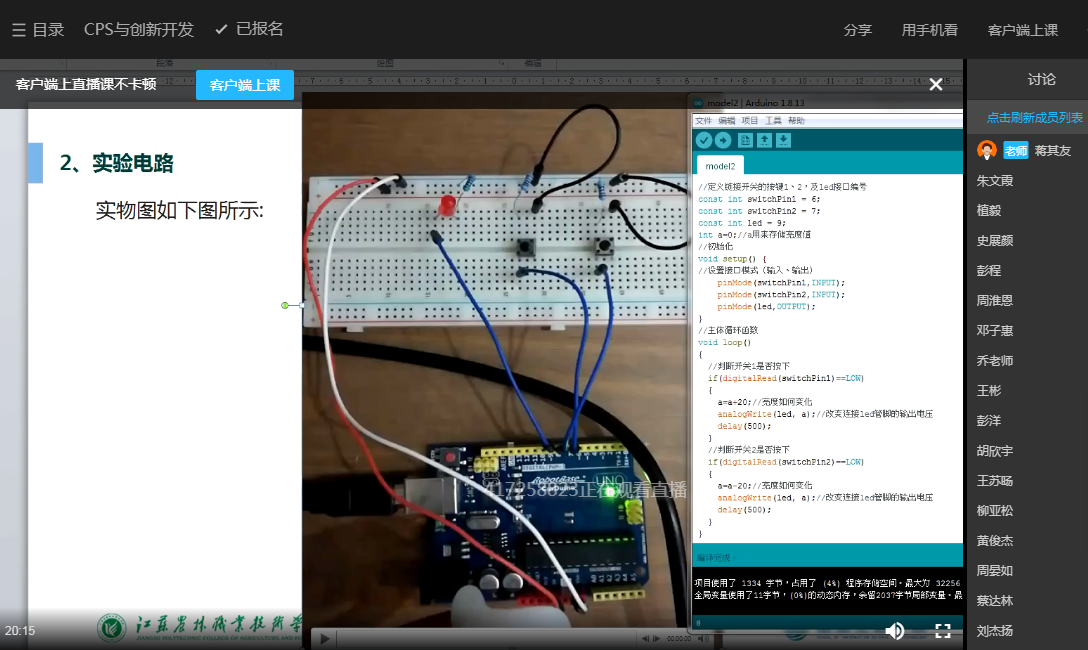Mute the live stream volume speaker
This screenshot has width=1088, height=650.
pos(895,630)
